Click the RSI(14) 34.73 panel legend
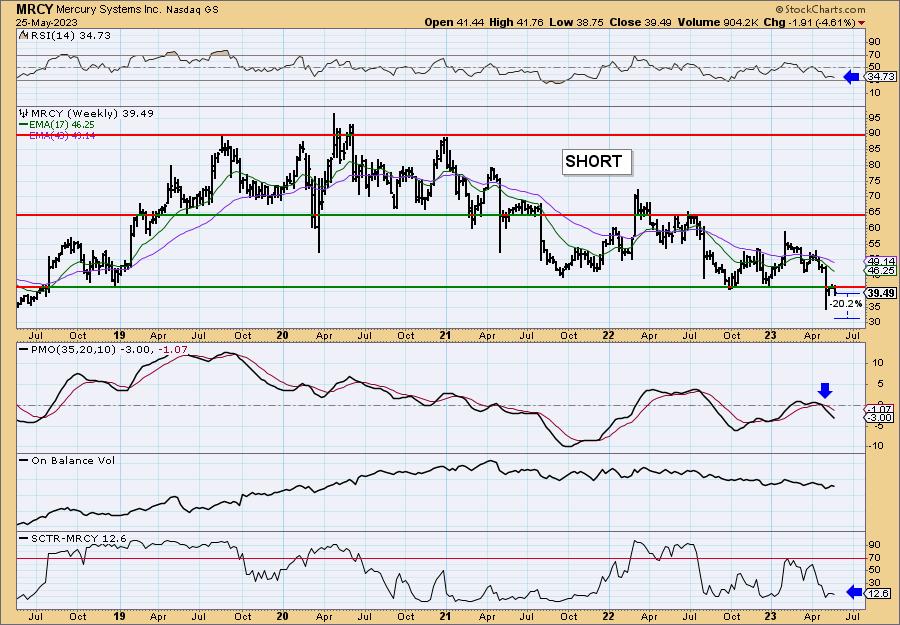 (65, 36)
